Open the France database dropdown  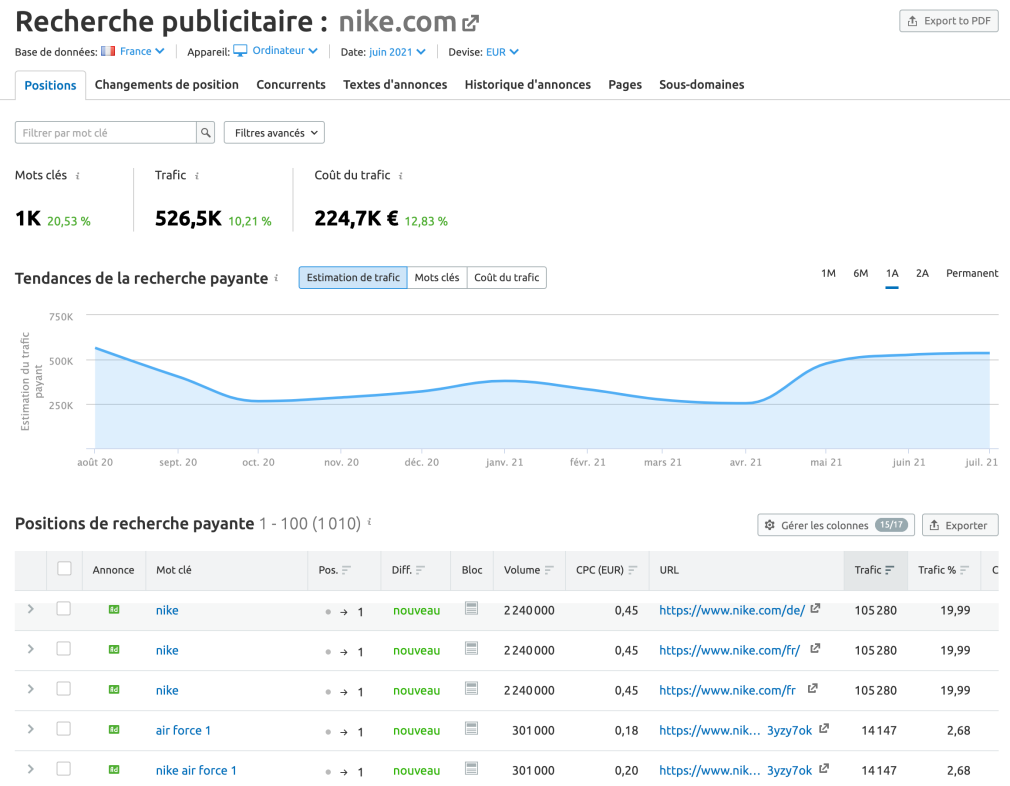142,51
